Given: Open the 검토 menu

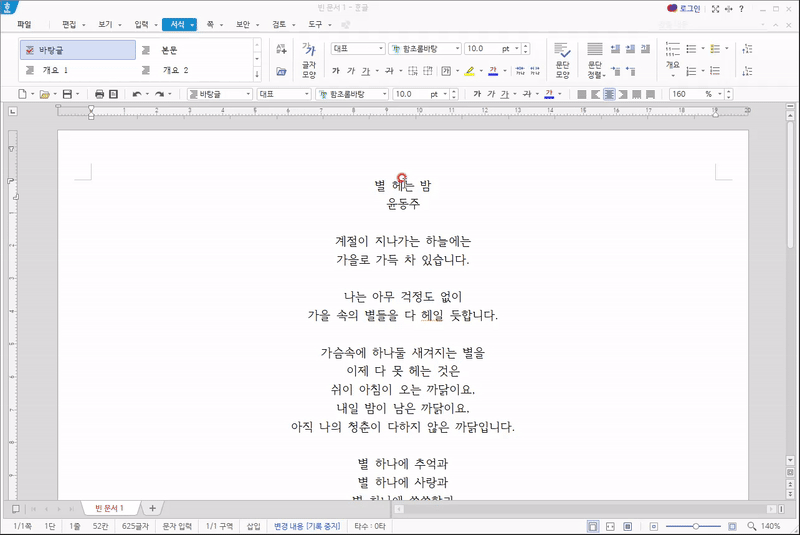Looking at the screenshot, I should coord(279,24).
